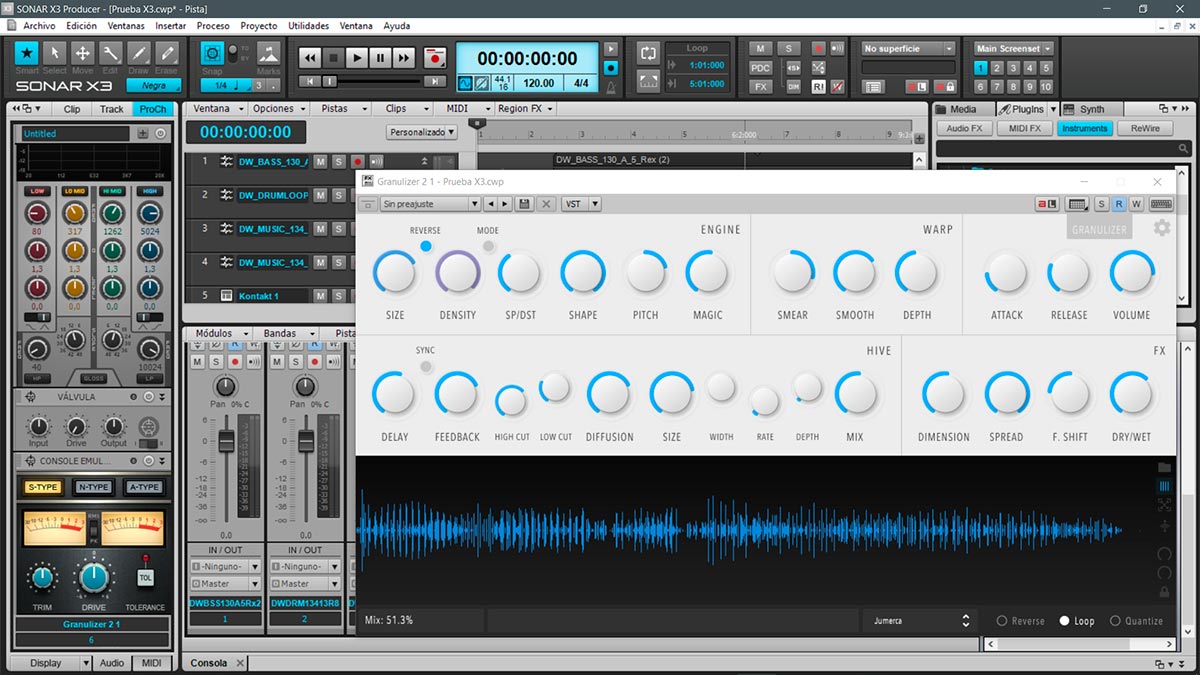Open the Marks tool
The image size is (1200, 675).
pyautogui.click(x=268, y=53)
